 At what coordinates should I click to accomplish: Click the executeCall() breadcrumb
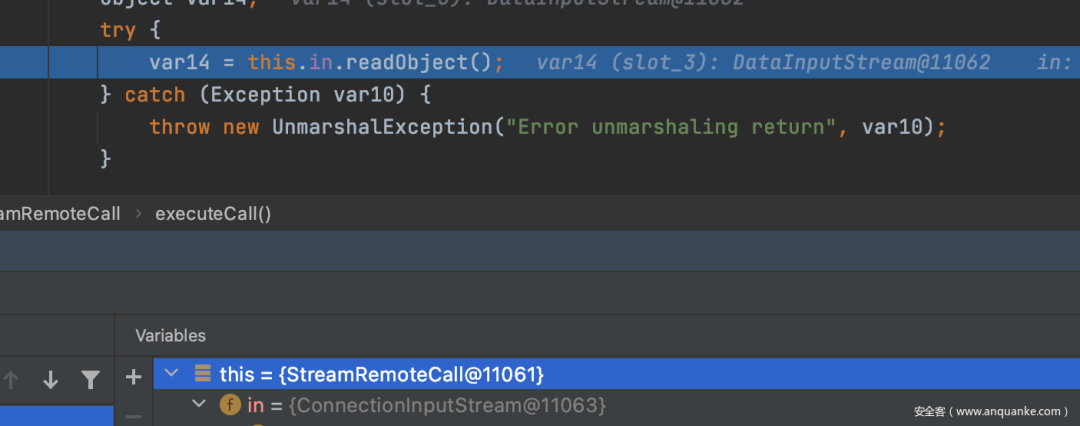tap(214, 214)
